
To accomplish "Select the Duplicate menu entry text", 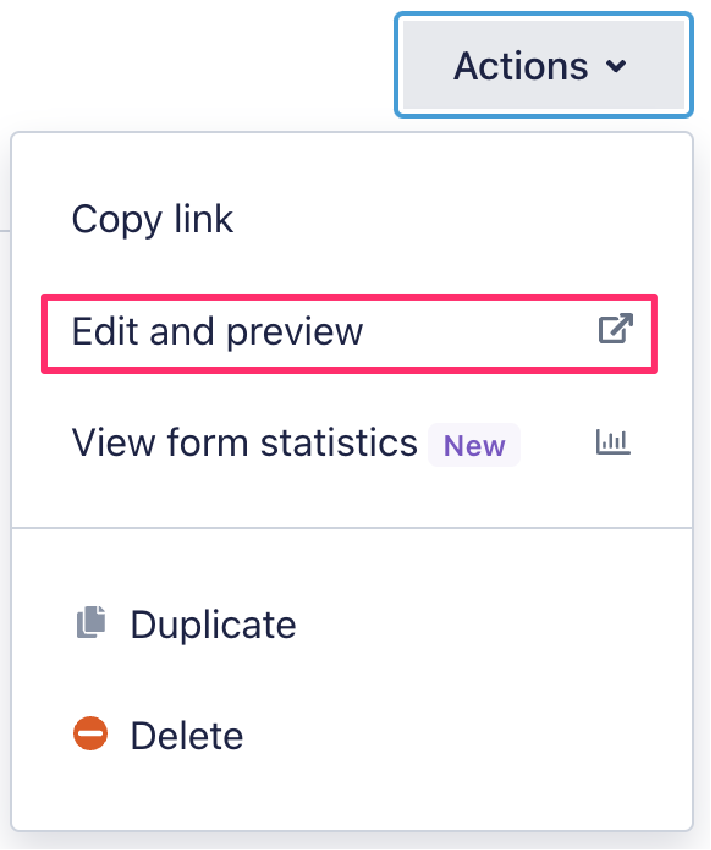I will (213, 625).
